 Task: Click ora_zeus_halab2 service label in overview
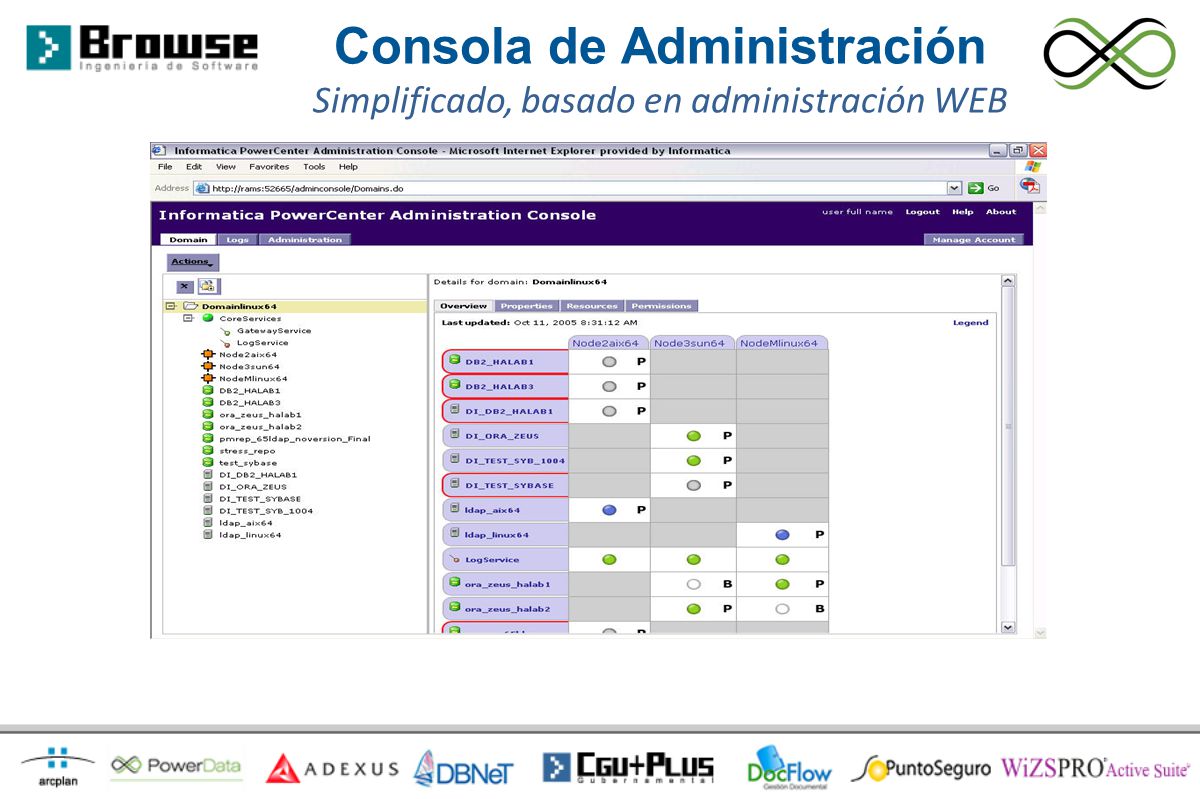(505, 609)
